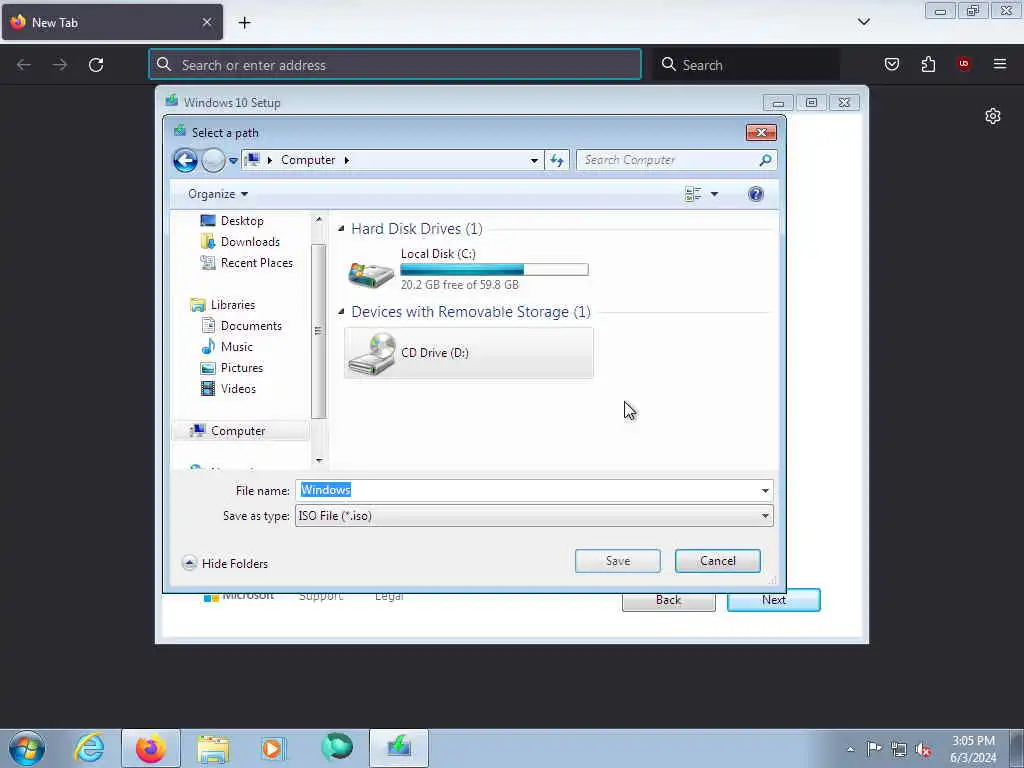Open the help icon in the dialog
Image resolution: width=1024 pixels, height=768 pixels.
(756, 194)
